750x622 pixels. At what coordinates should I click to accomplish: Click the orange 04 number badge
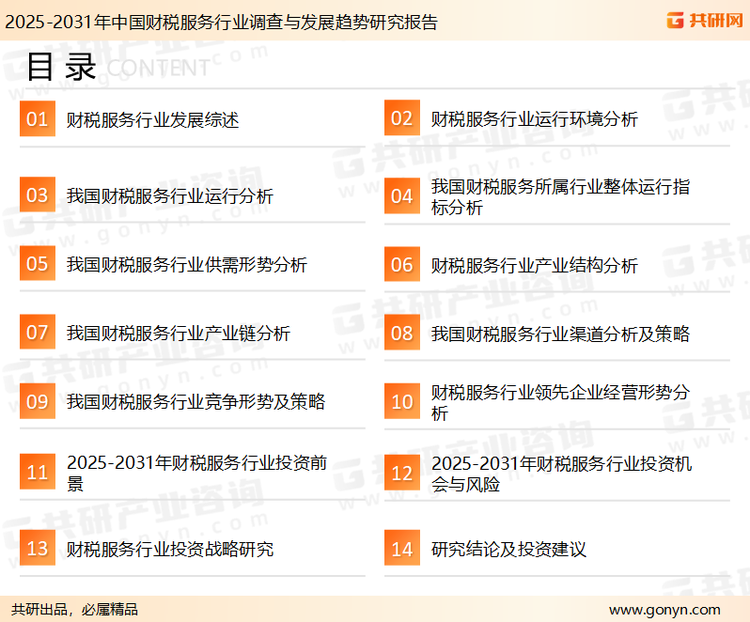pyautogui.click(x=402, y=196)
